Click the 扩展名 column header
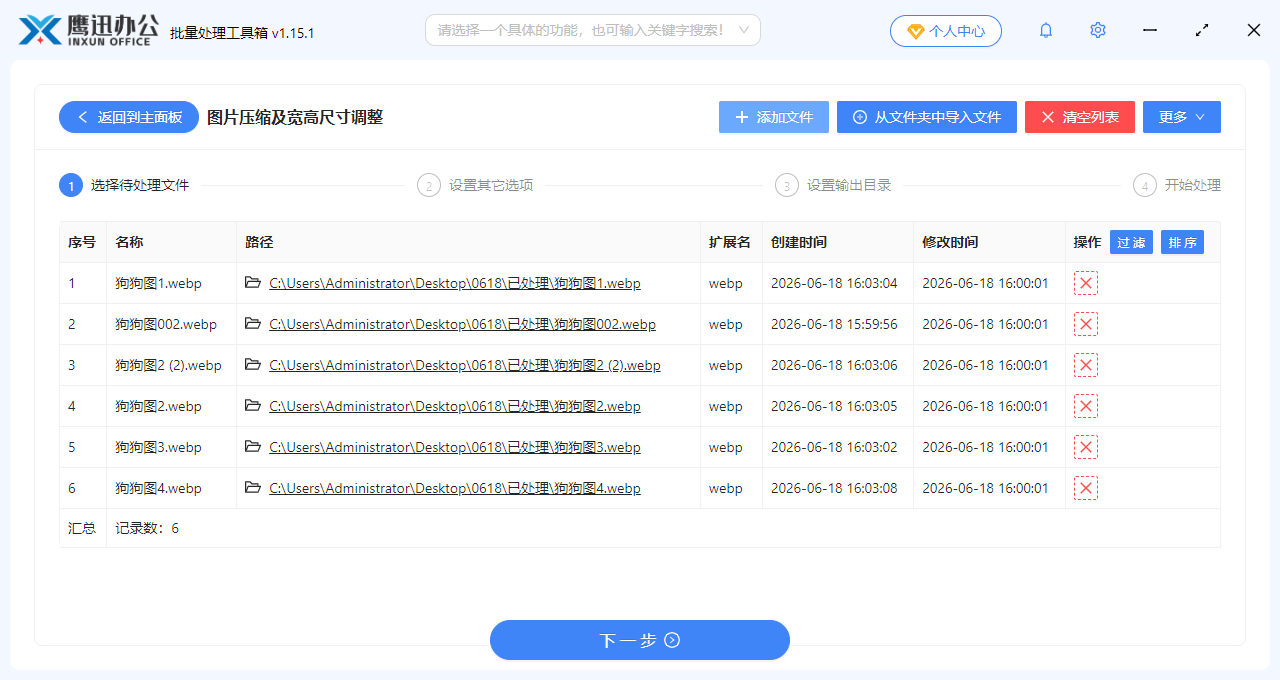1280x680 pixels. click(730, 242)
